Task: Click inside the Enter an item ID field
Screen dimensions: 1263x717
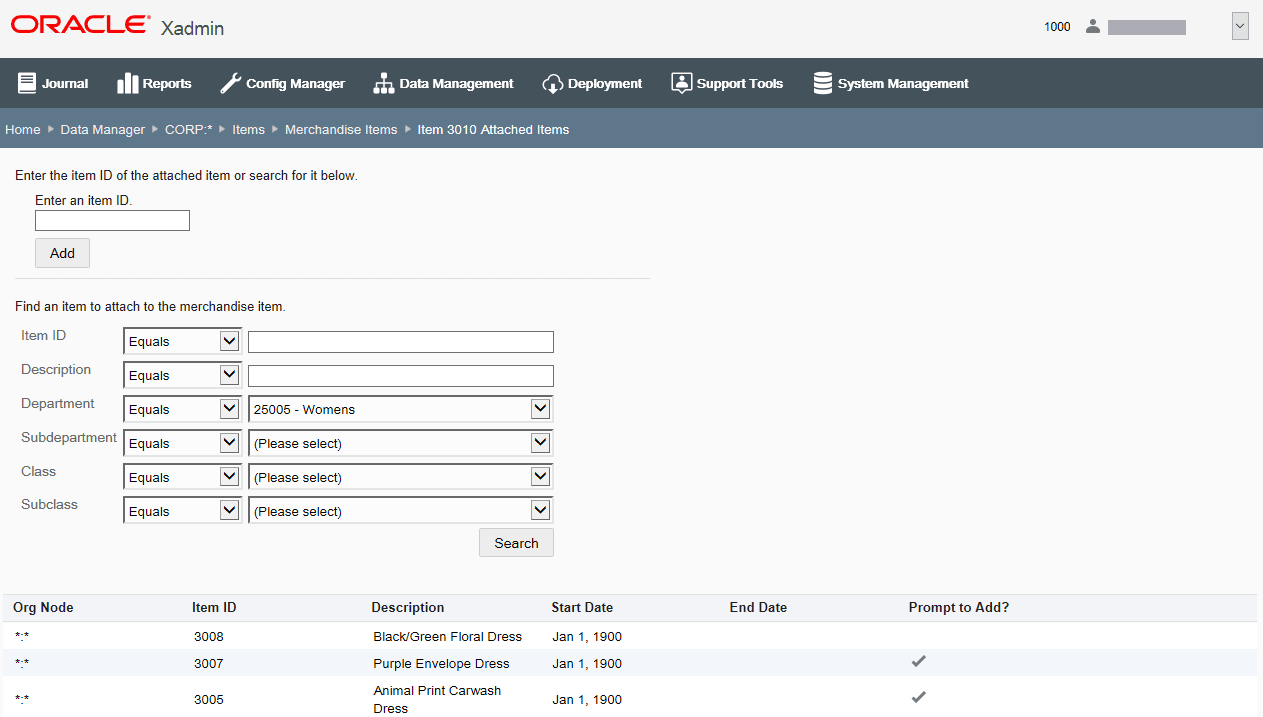Action: coord(112,220)
